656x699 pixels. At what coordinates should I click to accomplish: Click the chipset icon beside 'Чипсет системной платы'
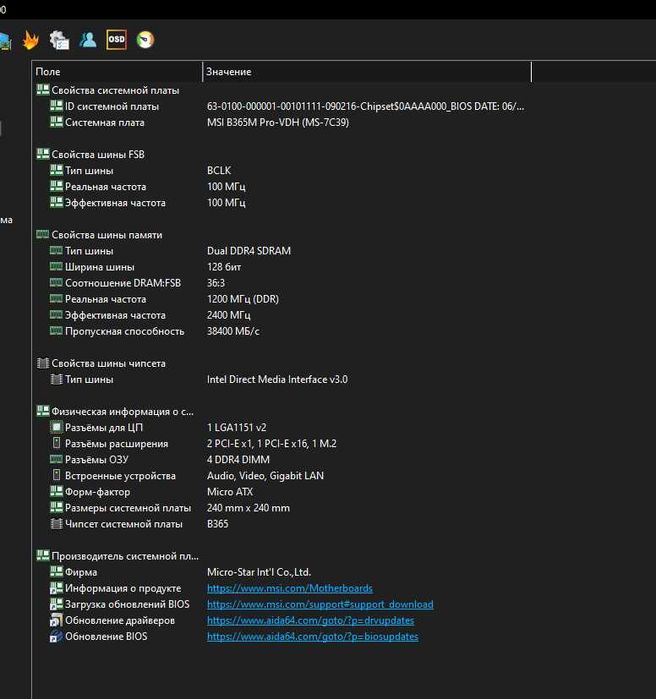click(56, 524)
